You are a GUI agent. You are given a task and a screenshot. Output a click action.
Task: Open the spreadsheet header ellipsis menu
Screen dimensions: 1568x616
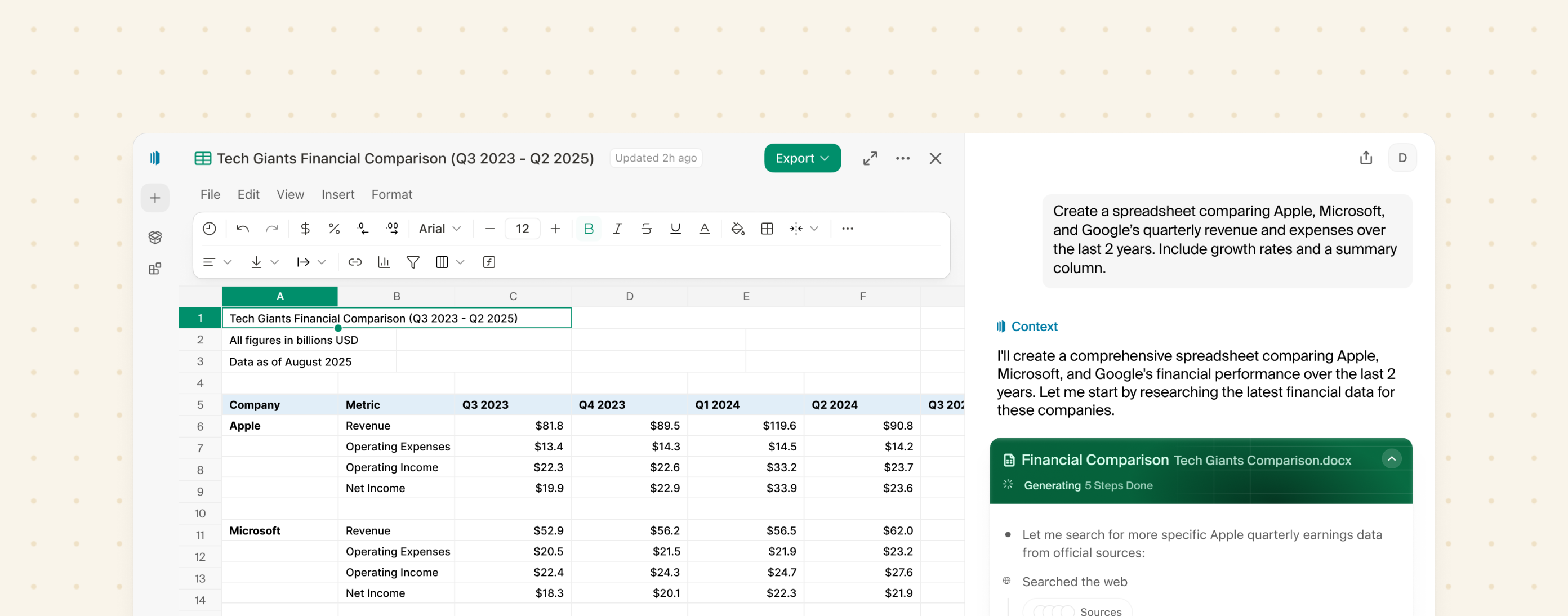903,158
